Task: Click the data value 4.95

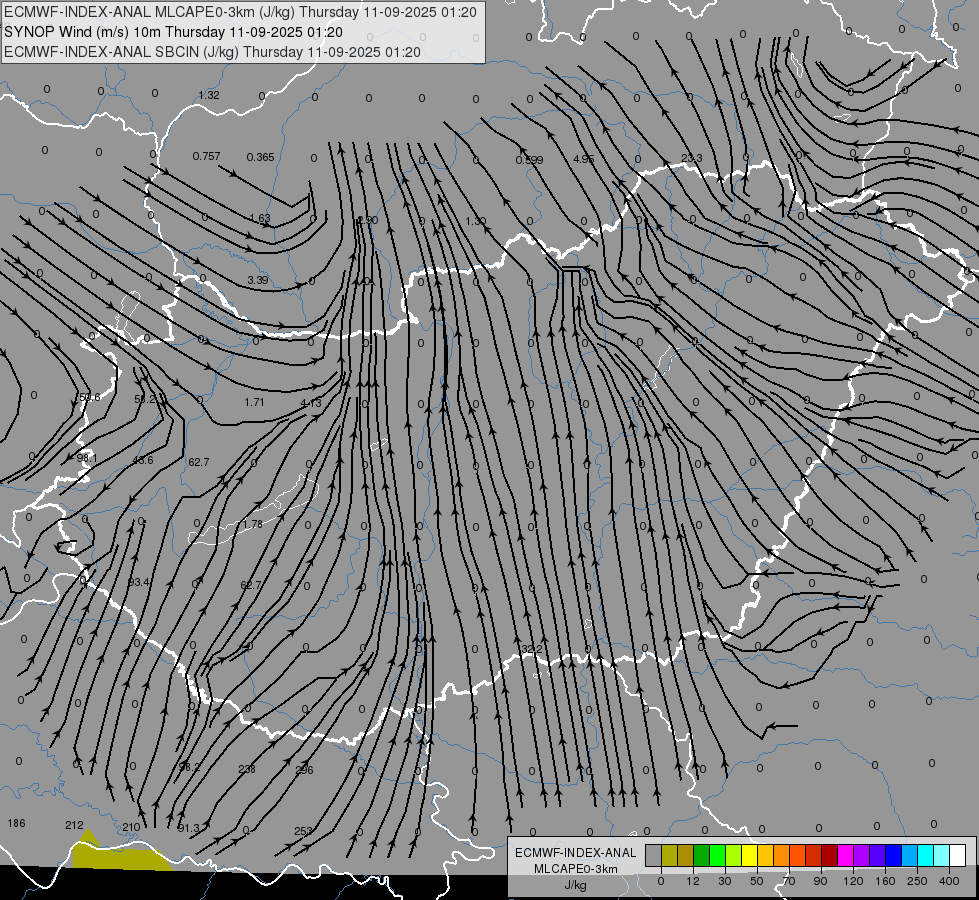Action: [584, 159]
